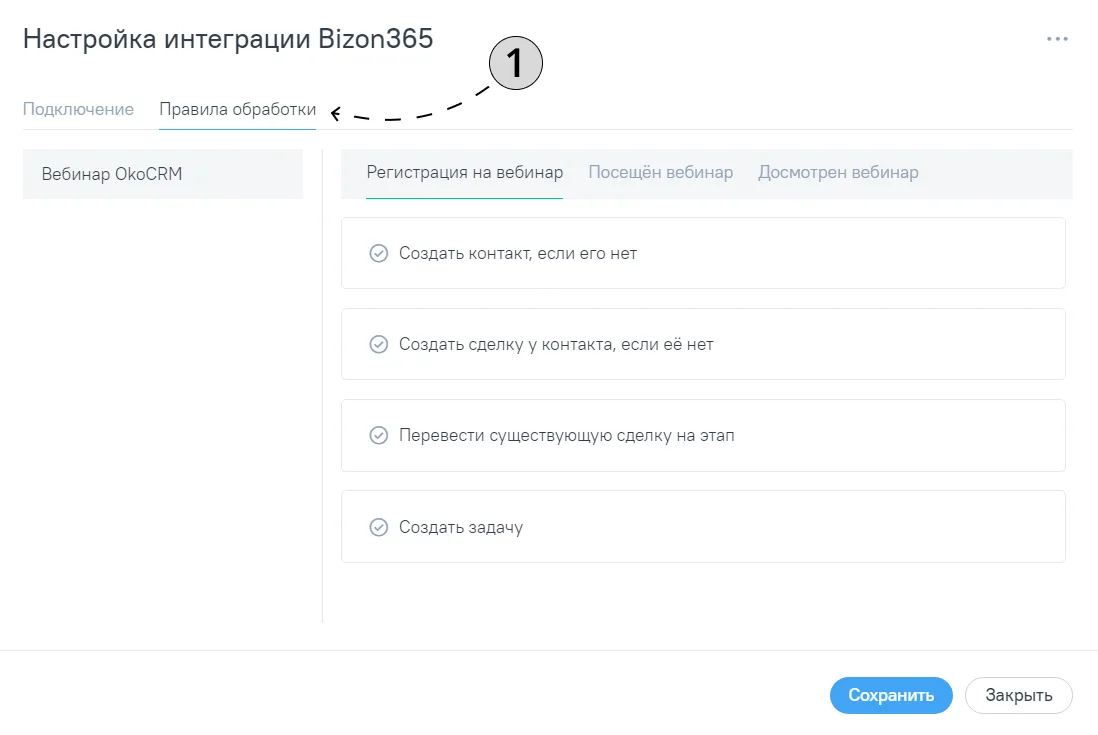
Task: Switch to the Подключение tab
Action: tap(78, 109)
